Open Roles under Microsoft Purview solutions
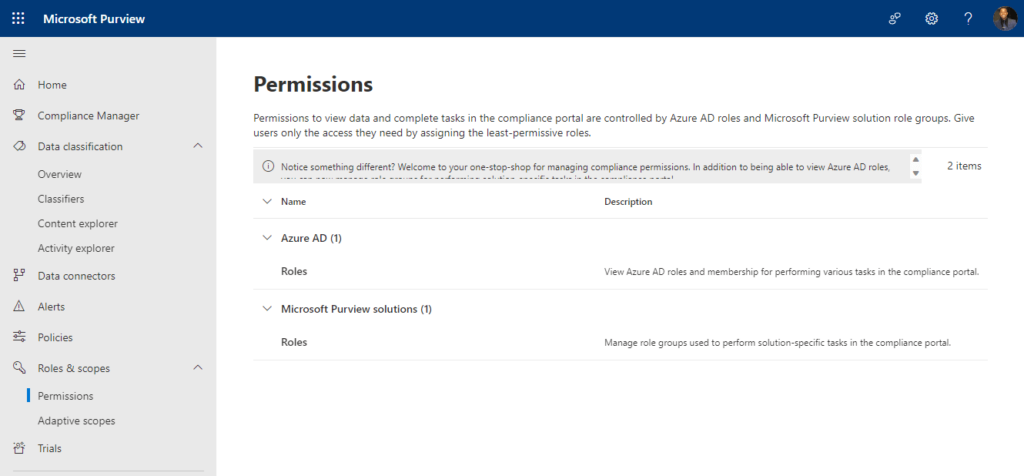Image resolution: width=1024 pixels, height=476 pixels. [294, 341]
